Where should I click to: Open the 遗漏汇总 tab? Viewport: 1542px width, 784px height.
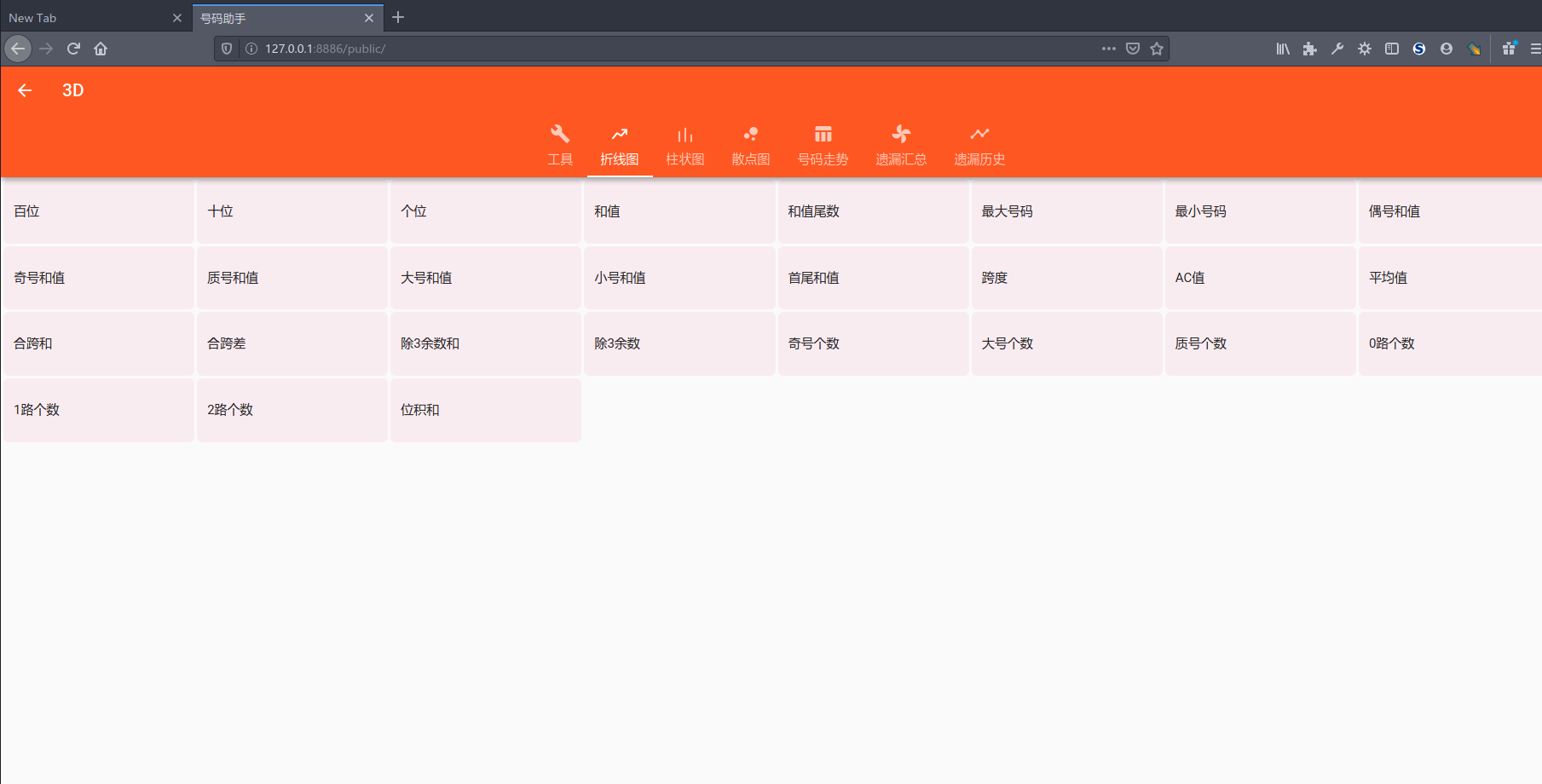901,146
